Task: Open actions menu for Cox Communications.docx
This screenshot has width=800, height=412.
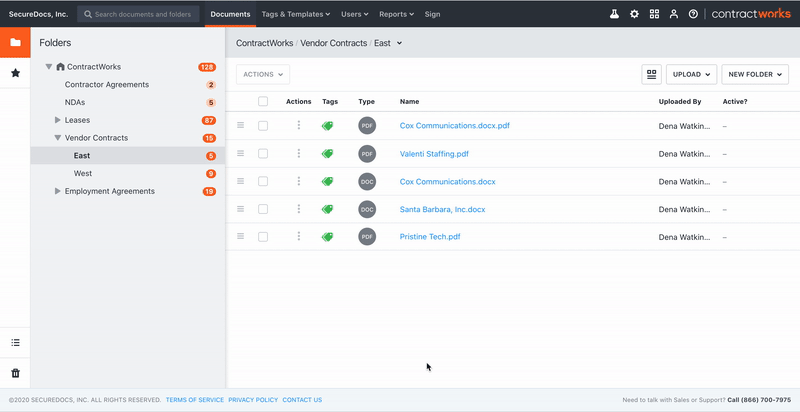Action: (298, 181)
